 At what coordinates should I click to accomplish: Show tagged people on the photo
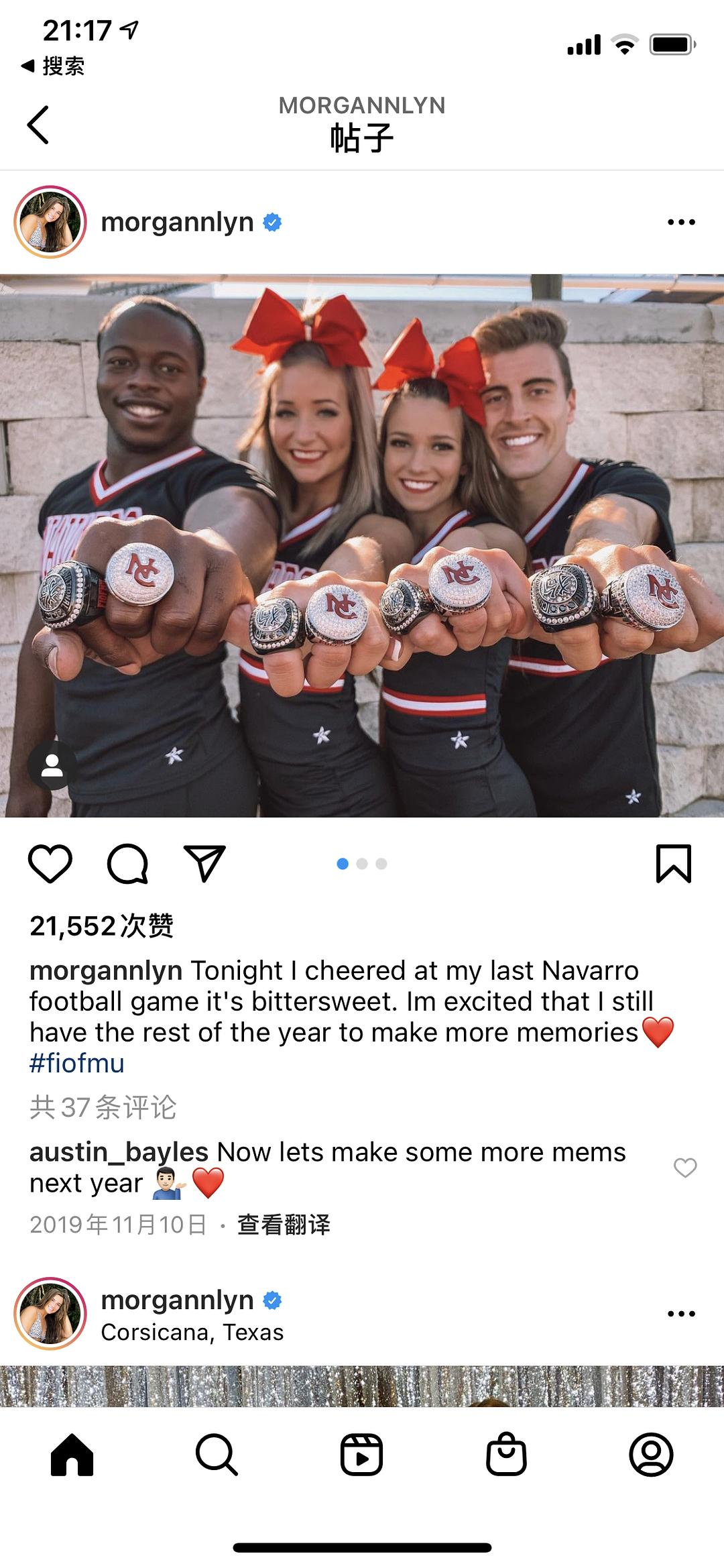click(52, 765)
